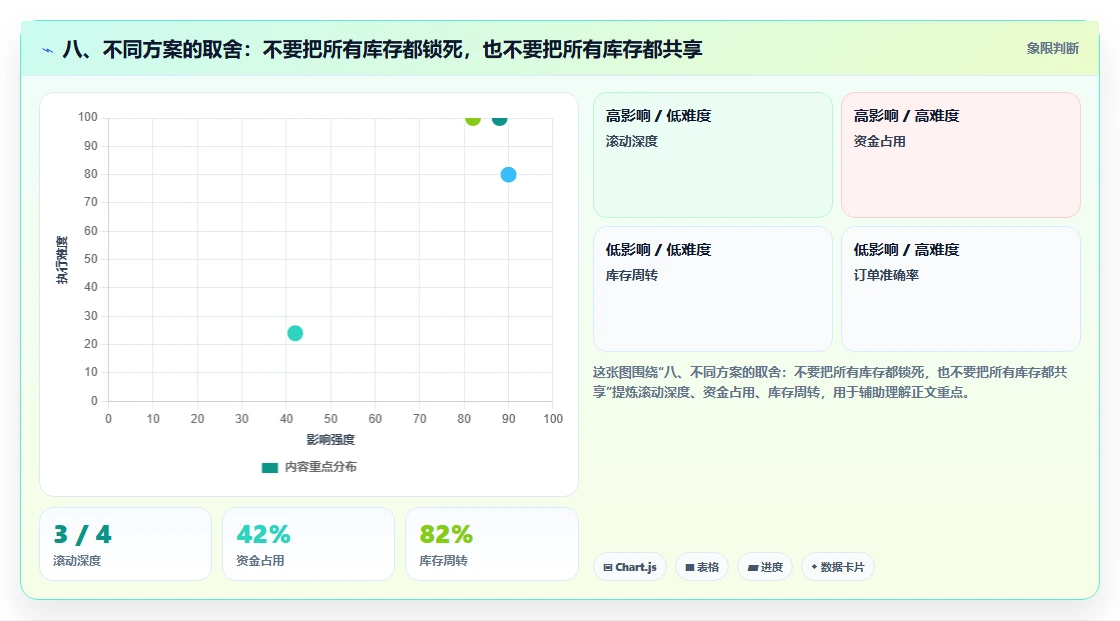Image resolution: width=1120 pixels, height=621 pixels.
Task: Click the sparkle icon in 数据卡片 chip
Action: point(814,567)
